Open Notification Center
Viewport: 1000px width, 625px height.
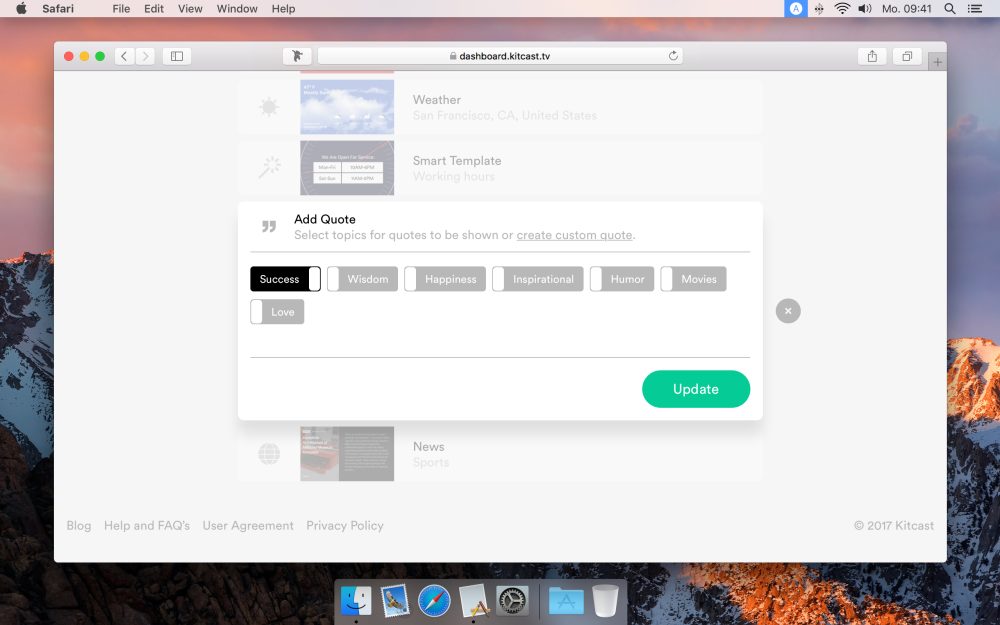[974, 8]
